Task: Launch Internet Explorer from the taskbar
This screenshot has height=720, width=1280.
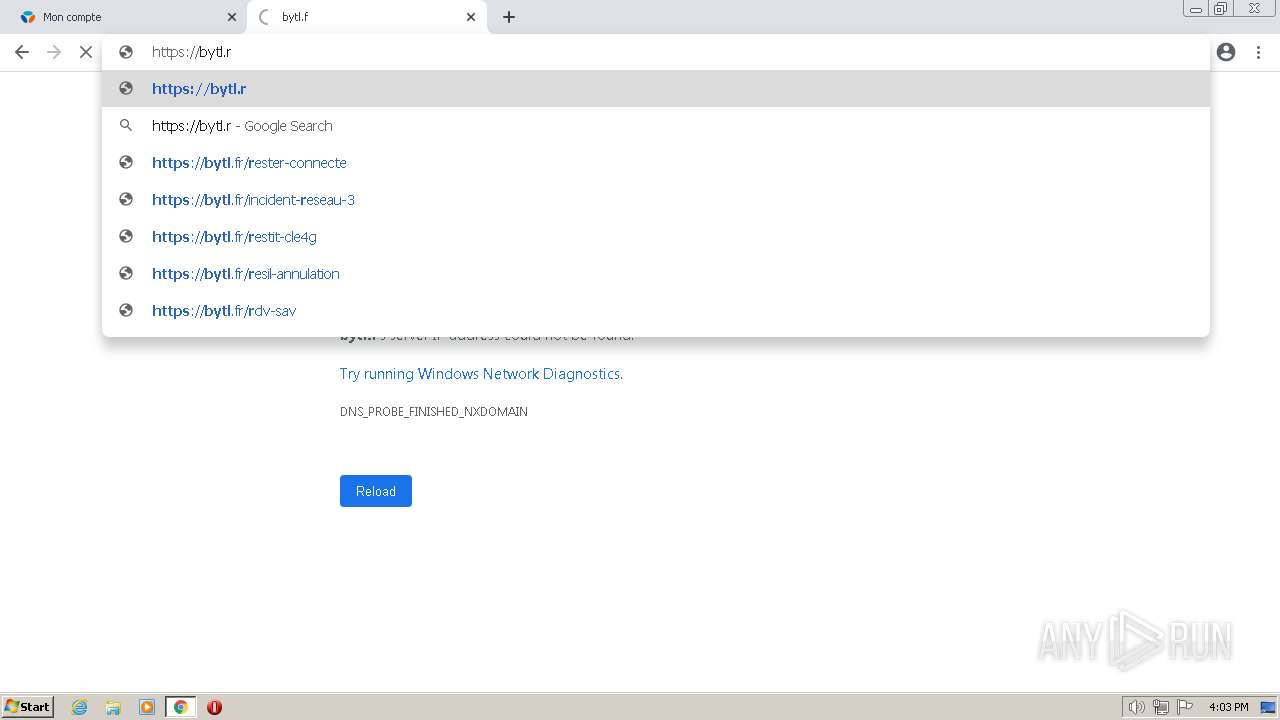Action: pos(80,707)
